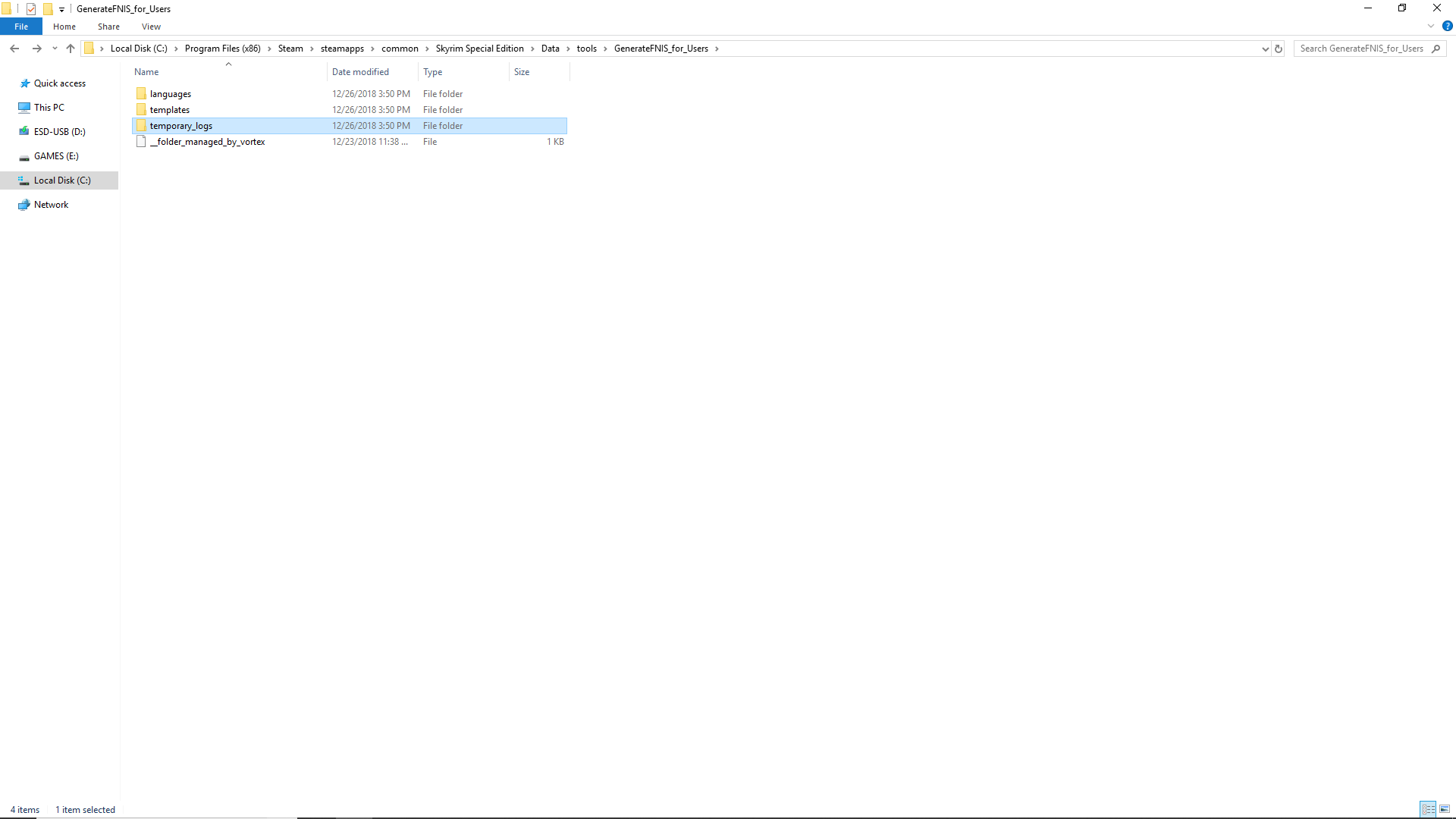Image resolution: width=1456 pixels, height=819 pixels.
Task: Switch to Details view layout
Action: (1428, 809)
